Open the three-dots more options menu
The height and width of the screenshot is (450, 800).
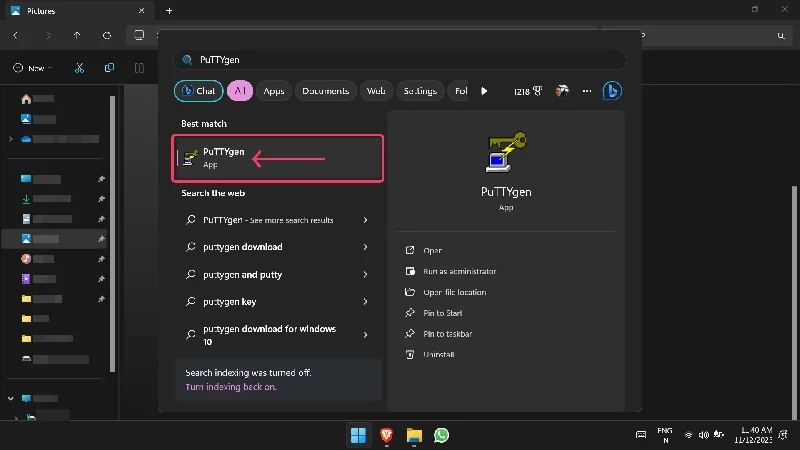click(587, 91)
